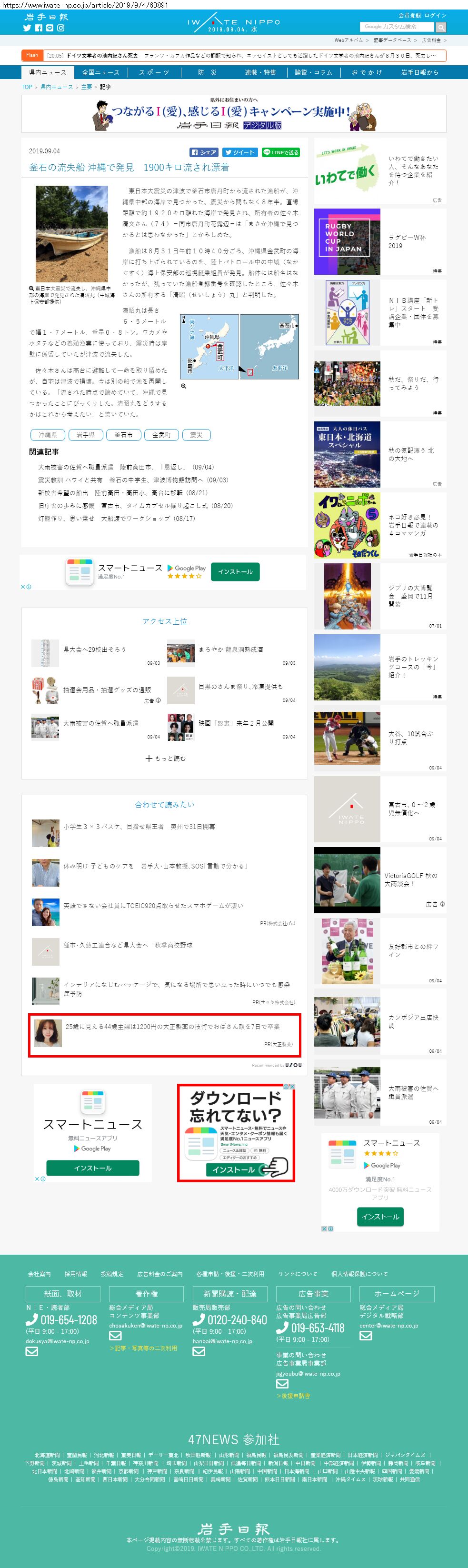The height and width of the screenshot is (1568, 468).
Task: Enlarge map via magnifier icon below map
Action: (x=183, y=386)
